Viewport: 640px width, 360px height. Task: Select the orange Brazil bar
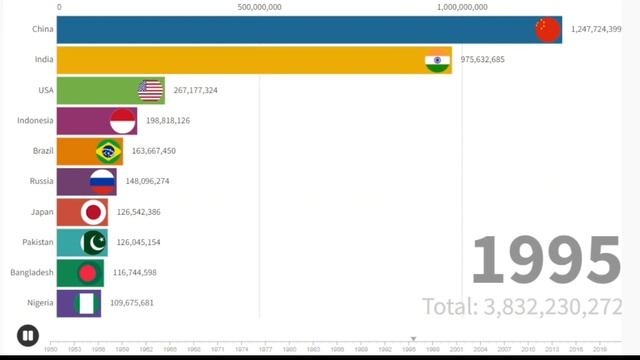90,151
